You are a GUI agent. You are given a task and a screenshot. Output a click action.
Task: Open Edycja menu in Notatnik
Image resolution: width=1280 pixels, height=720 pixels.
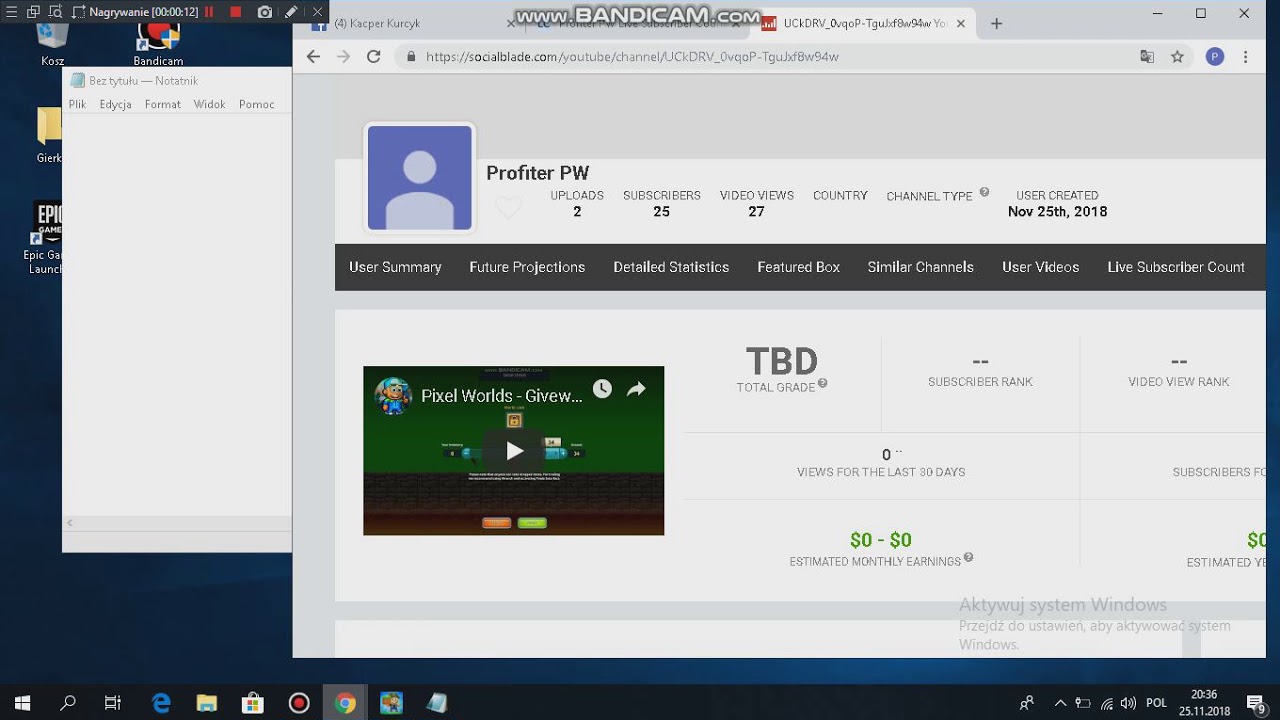tap(115, 104)
